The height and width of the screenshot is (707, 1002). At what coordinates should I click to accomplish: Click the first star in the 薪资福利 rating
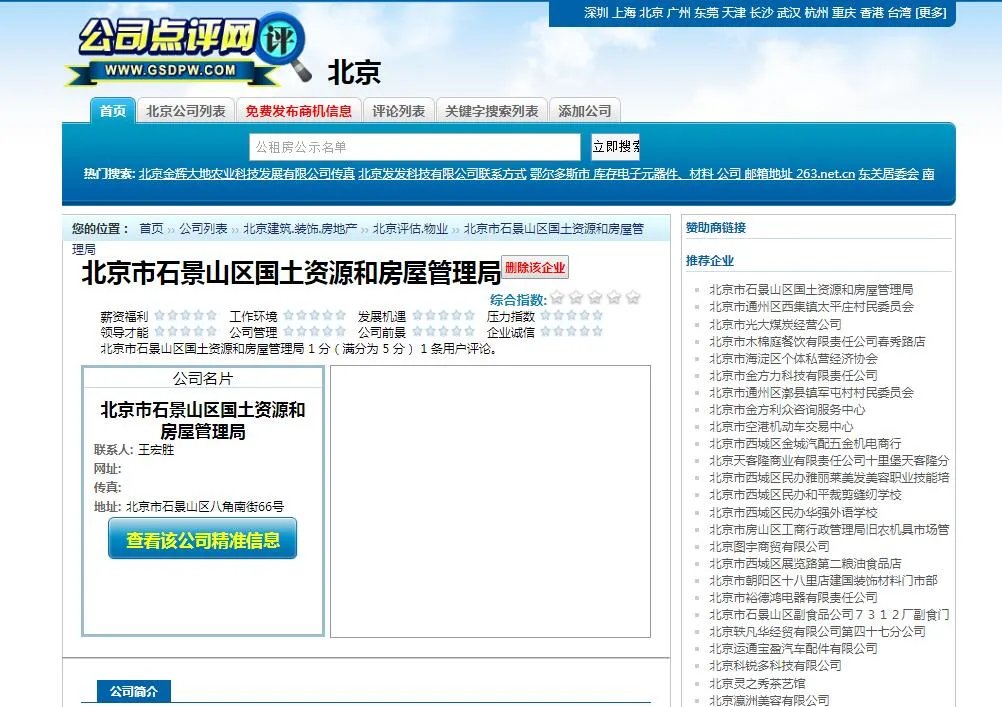[x=158, y=315]
